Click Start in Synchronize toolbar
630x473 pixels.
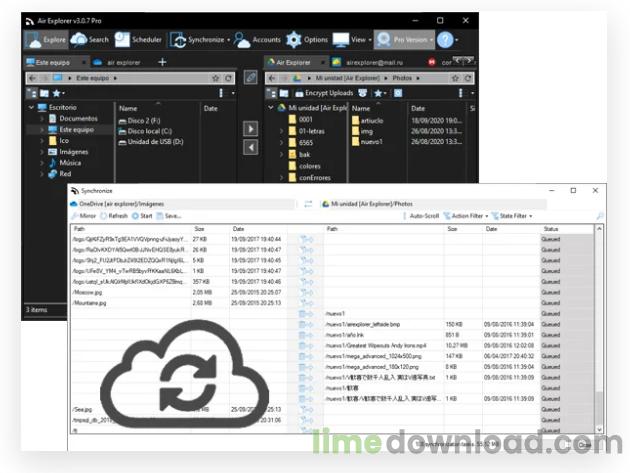point(143,215)
